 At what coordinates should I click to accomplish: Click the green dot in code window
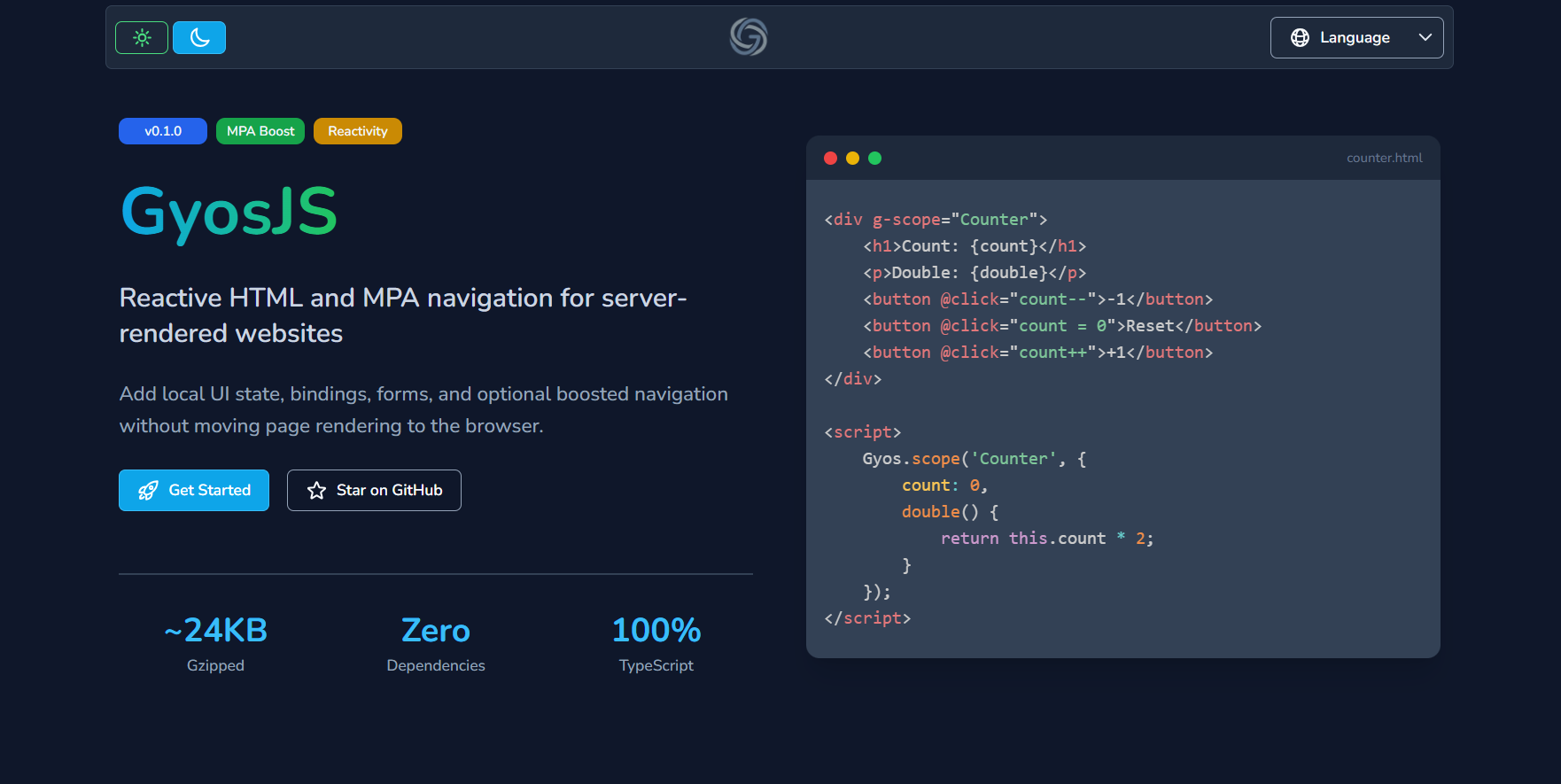pos(874,158)
